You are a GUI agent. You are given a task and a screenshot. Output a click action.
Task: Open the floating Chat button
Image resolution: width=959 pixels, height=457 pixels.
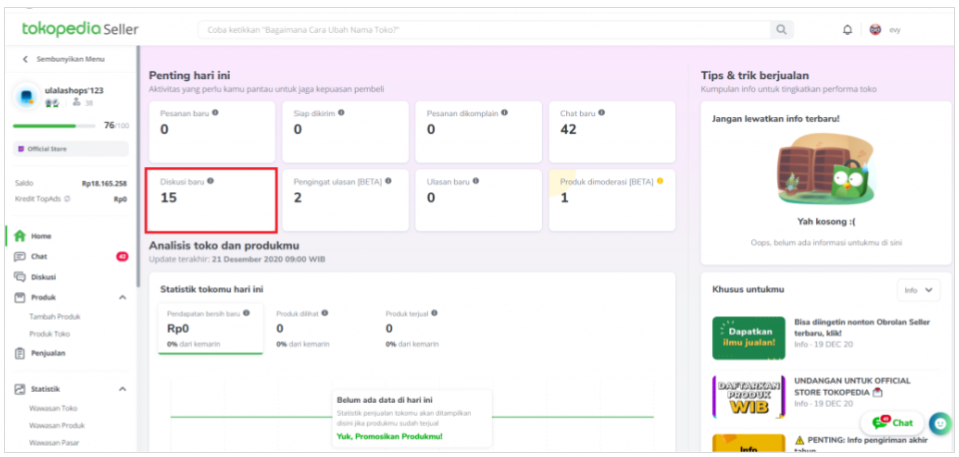pos(892,423)
